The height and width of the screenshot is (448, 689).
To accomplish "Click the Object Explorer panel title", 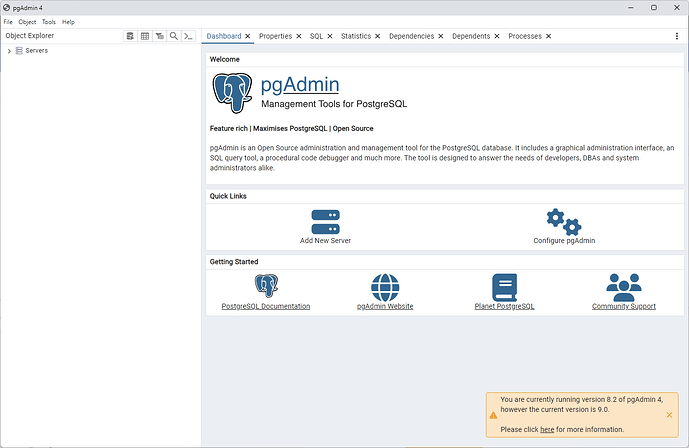I will (29, 36).
